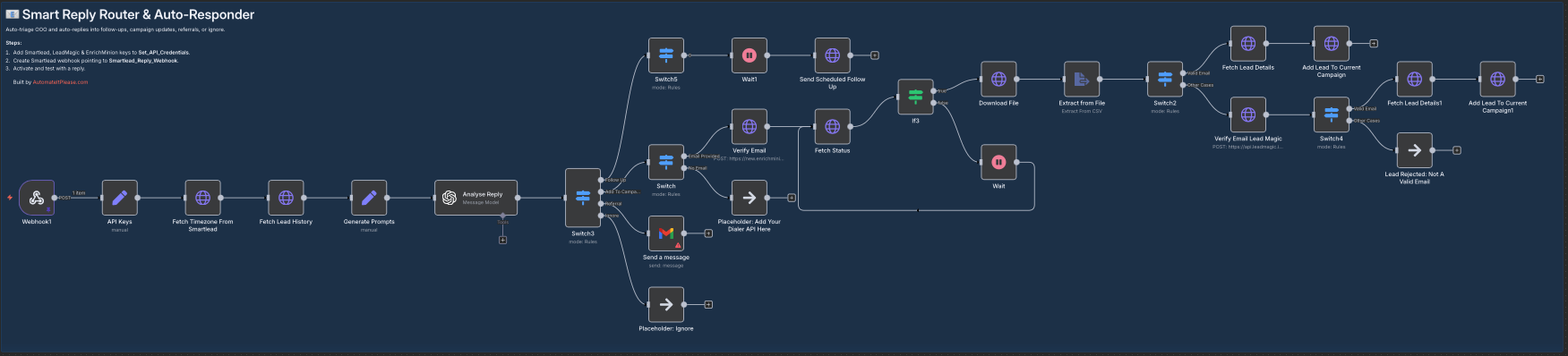The width and height of the screenshot is (1568, 356).
Task: Click the Referral output of Switch3
Action: (x=601, y=204)
